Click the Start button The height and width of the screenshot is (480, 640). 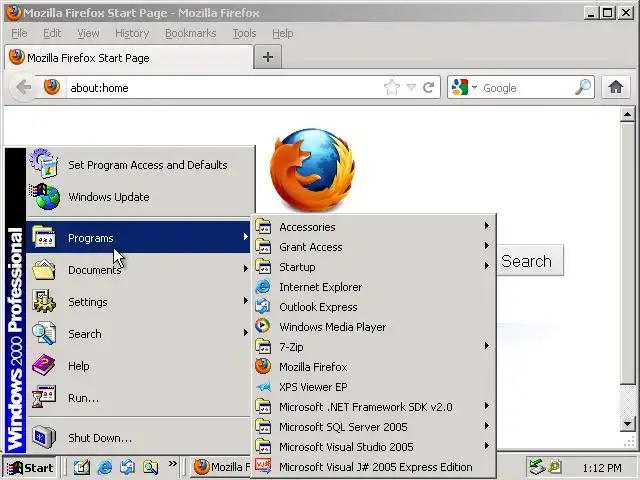click(30, 467)
